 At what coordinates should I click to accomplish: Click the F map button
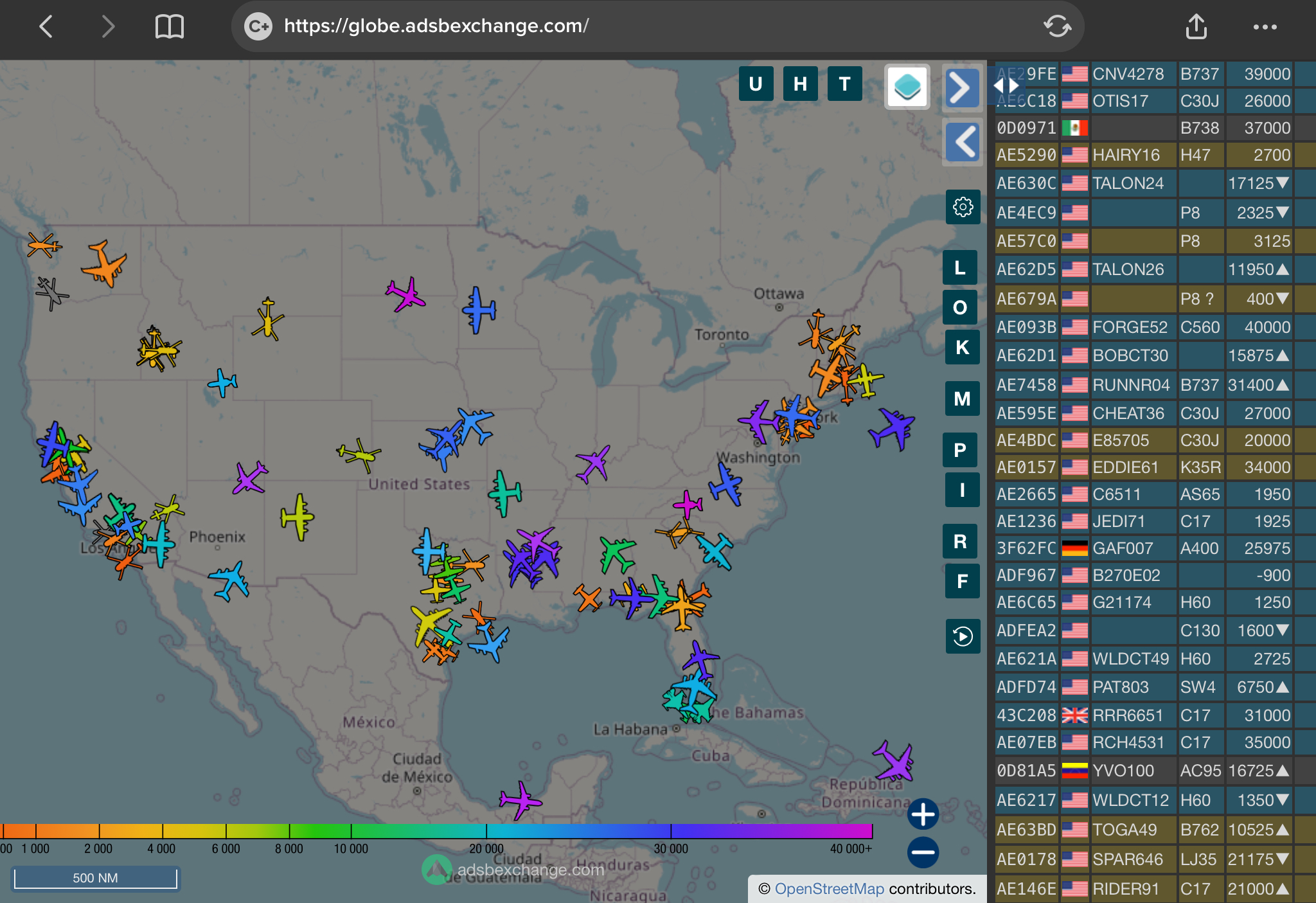(x=962, y=581)
